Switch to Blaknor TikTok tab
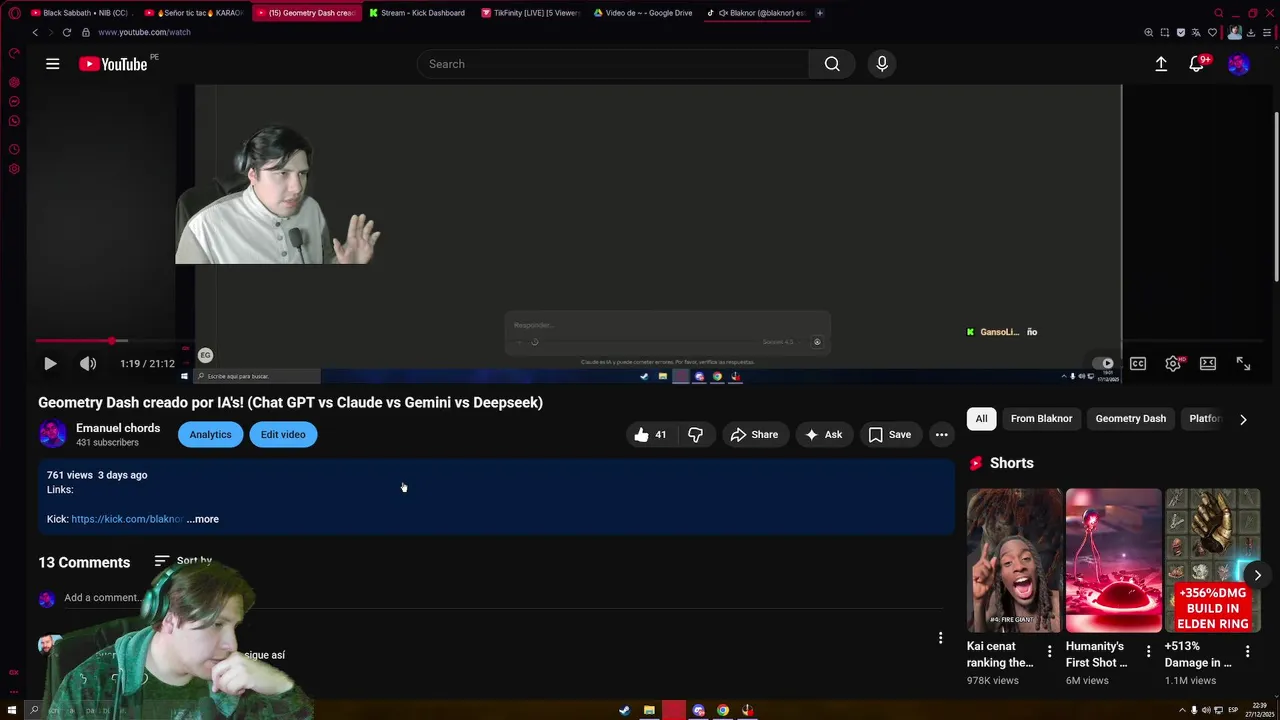 click(x=757, y=13)
